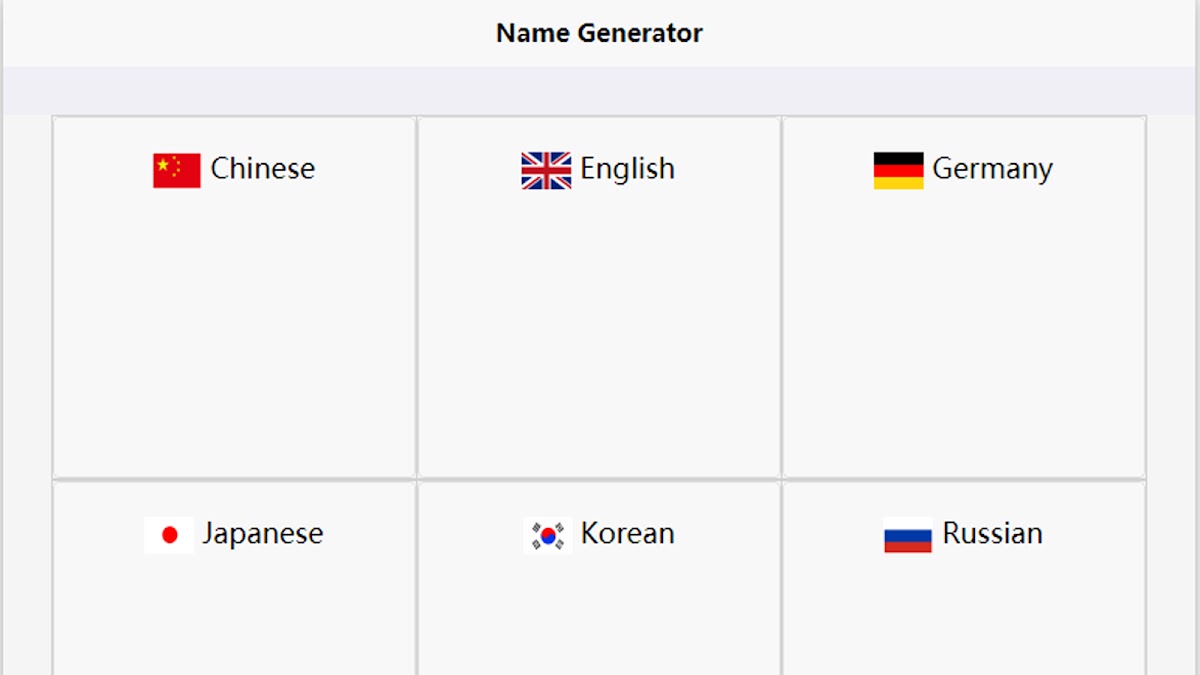The height and width of the screenshot is (675, 1200).
Task: Click the Chinese flag icon
Action: [x=177, y=170]
